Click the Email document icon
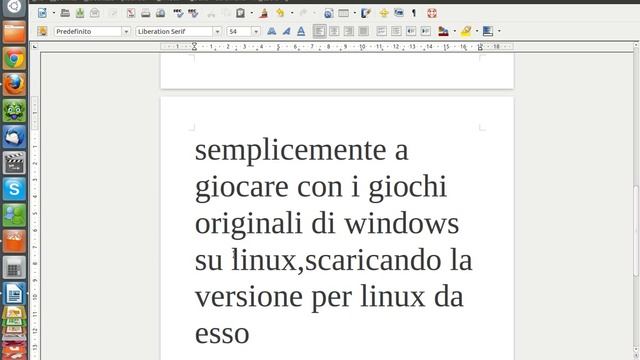Viewport: 640px width, 360px height. 95,13
